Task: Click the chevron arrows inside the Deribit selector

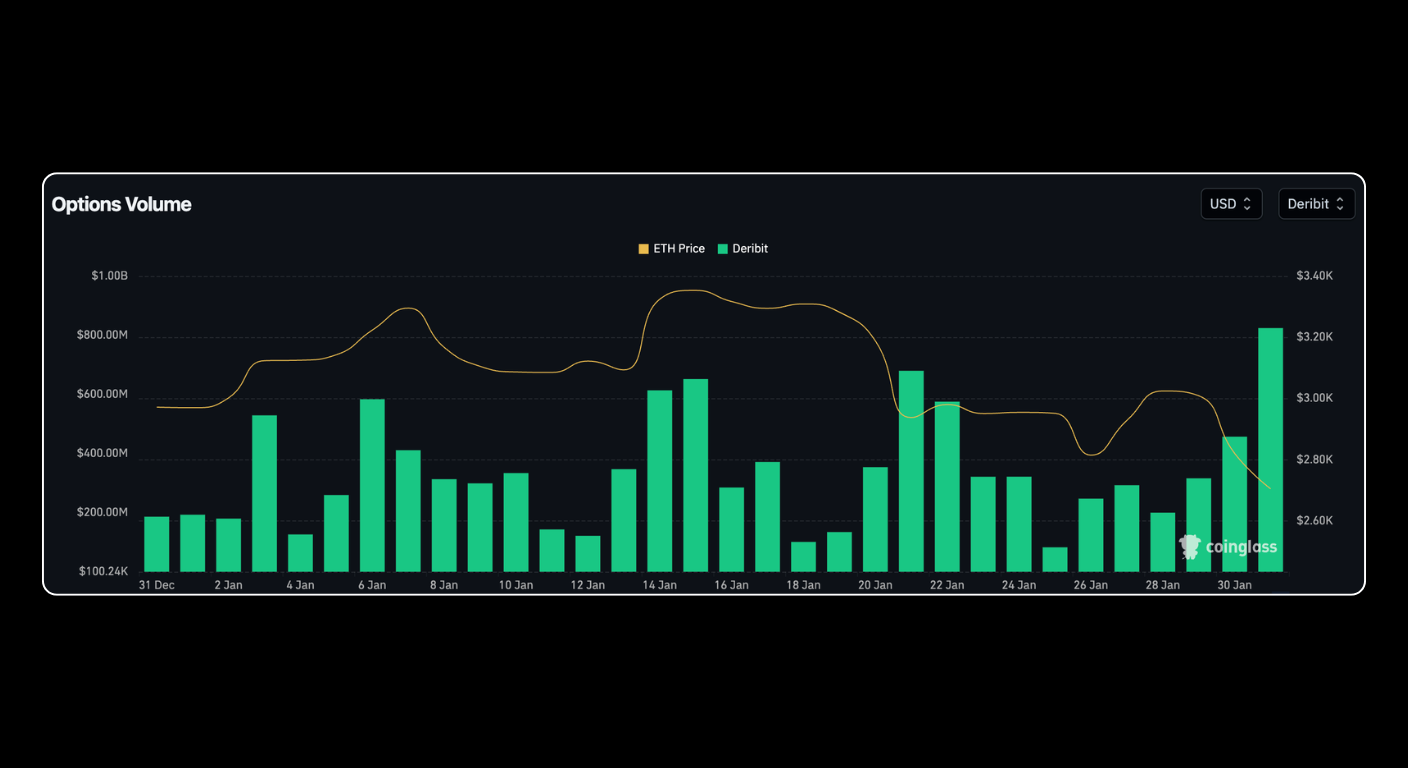Action: [x=1342, y=203]
